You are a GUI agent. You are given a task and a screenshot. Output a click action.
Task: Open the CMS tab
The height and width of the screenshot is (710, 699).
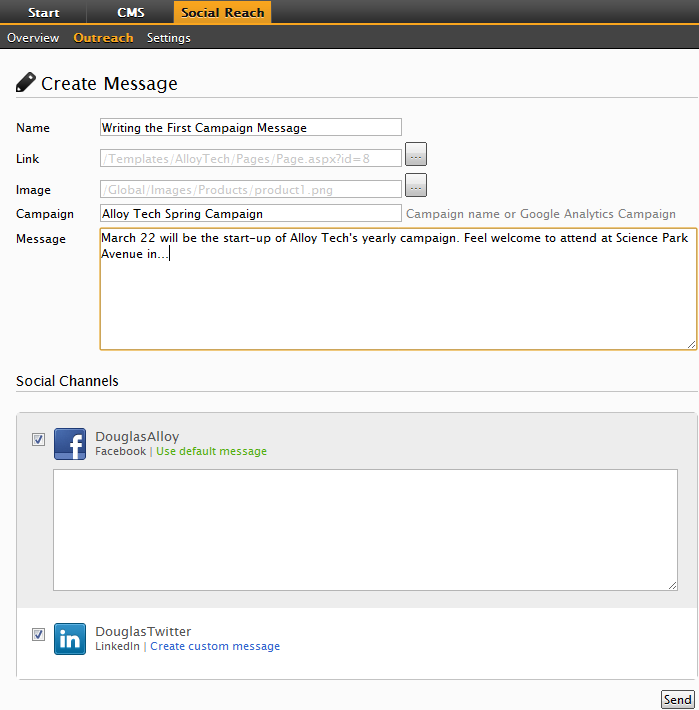coord(130,13)
